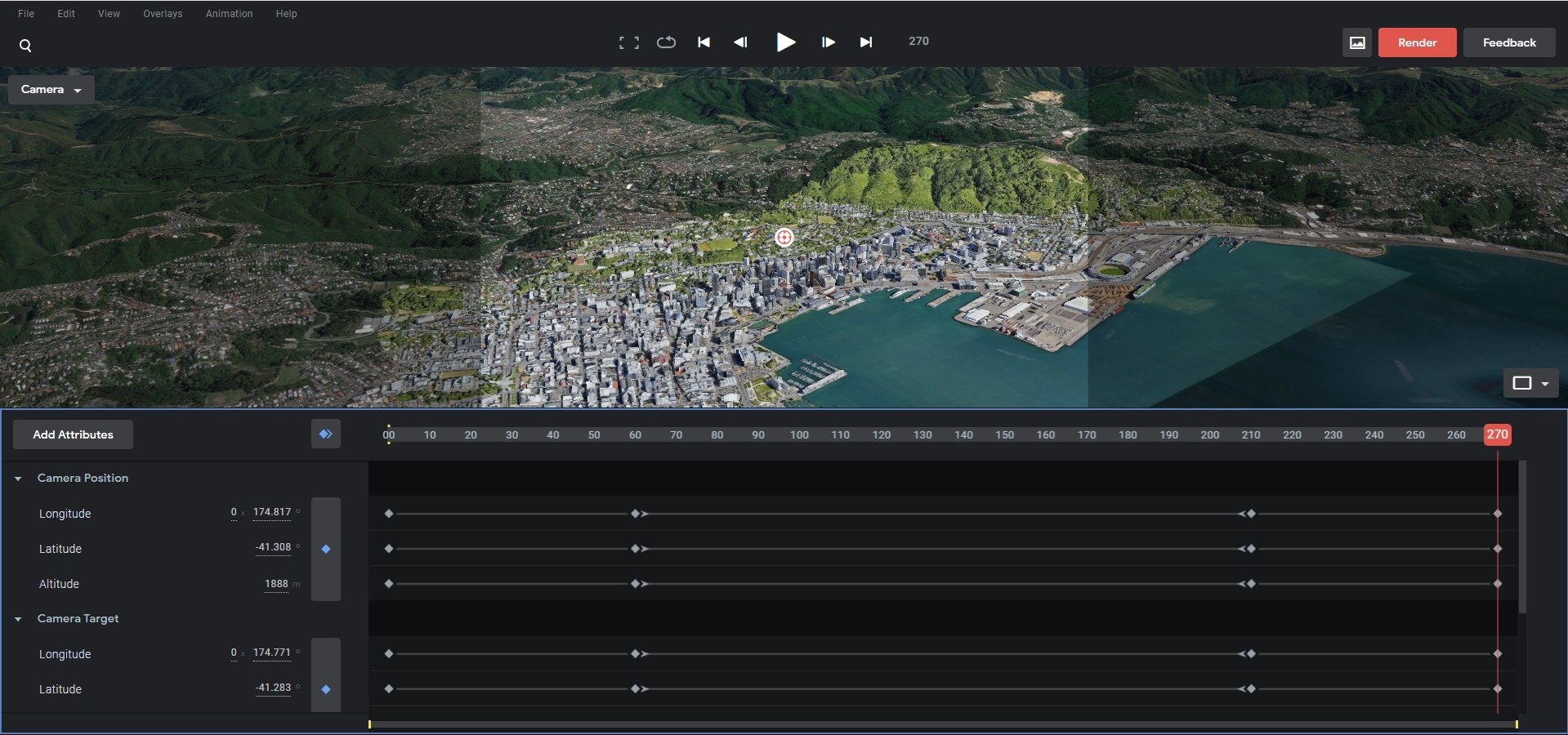Collapse the Camera Target group

tap(18, 619)
